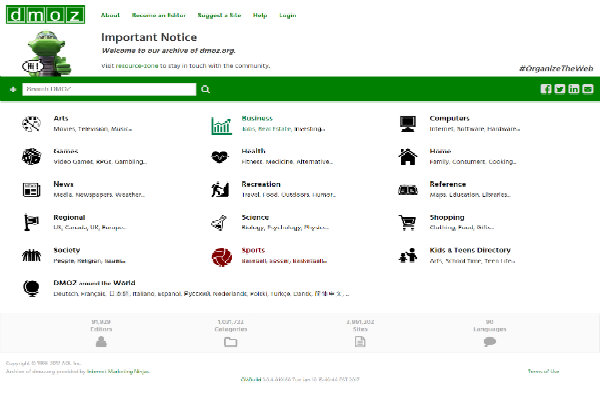The width and height of the screenshot is (600, 400).
Task: Click the Sites document icon in footer
Action: tap(360, 341)
